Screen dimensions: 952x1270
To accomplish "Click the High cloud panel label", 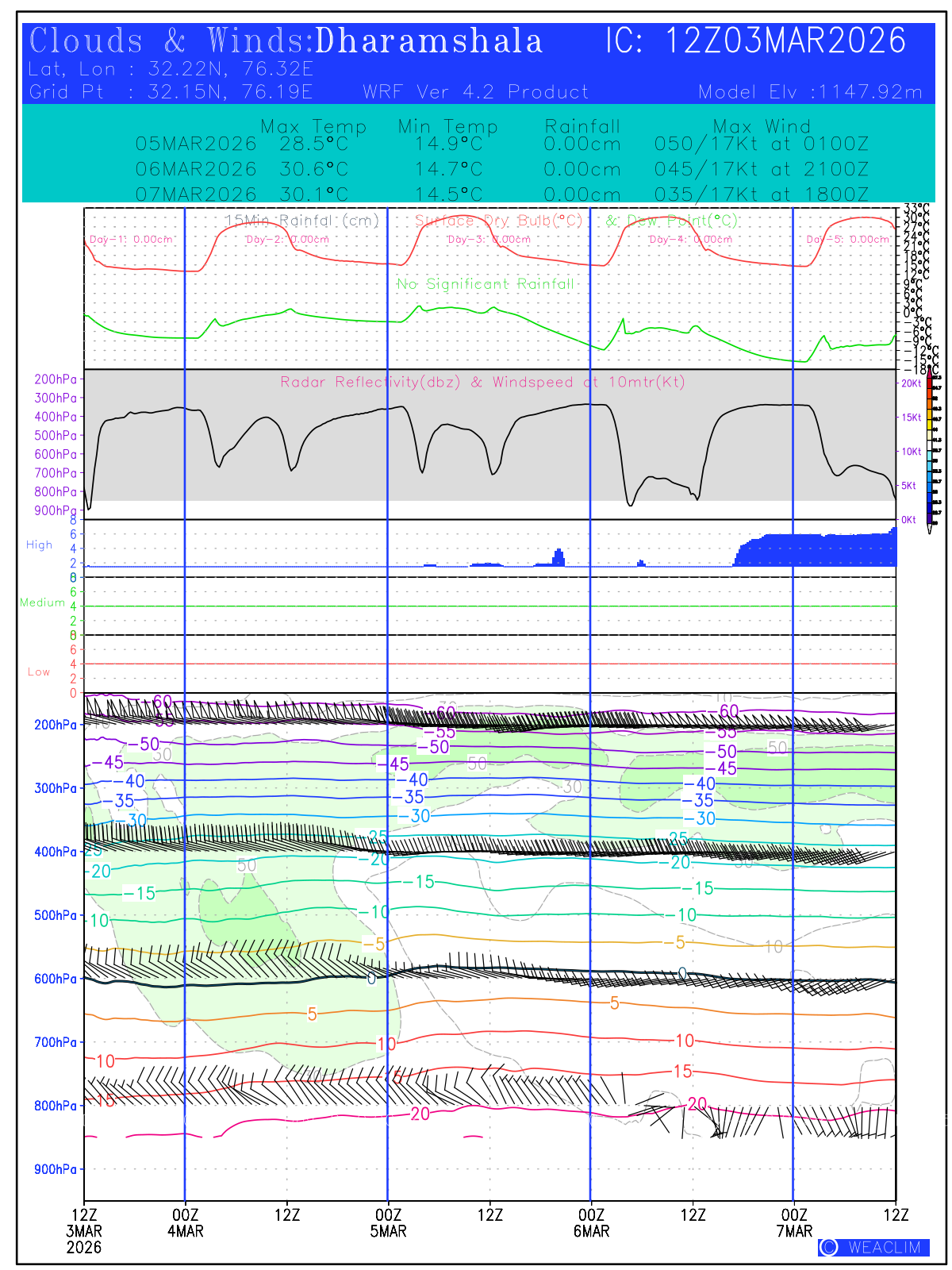I will (x=39, y=545).
